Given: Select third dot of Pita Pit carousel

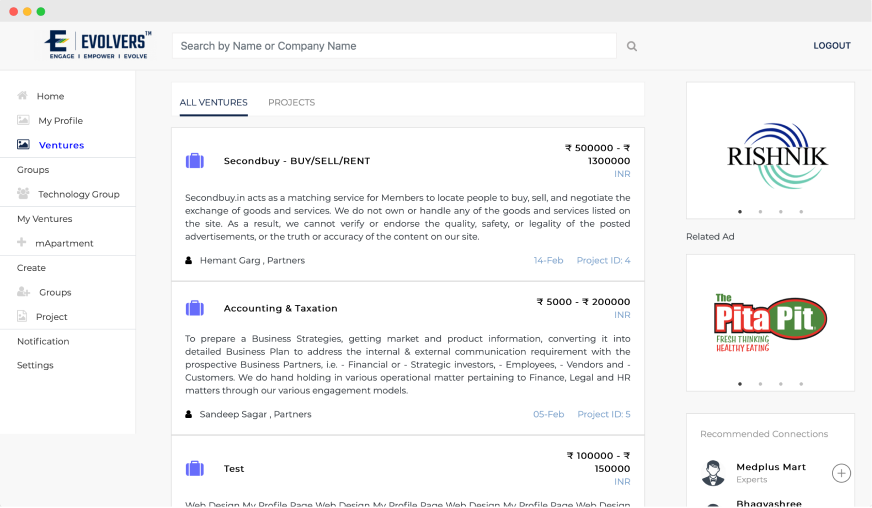Looking at the screenshot, I should (x=781, y=384).
